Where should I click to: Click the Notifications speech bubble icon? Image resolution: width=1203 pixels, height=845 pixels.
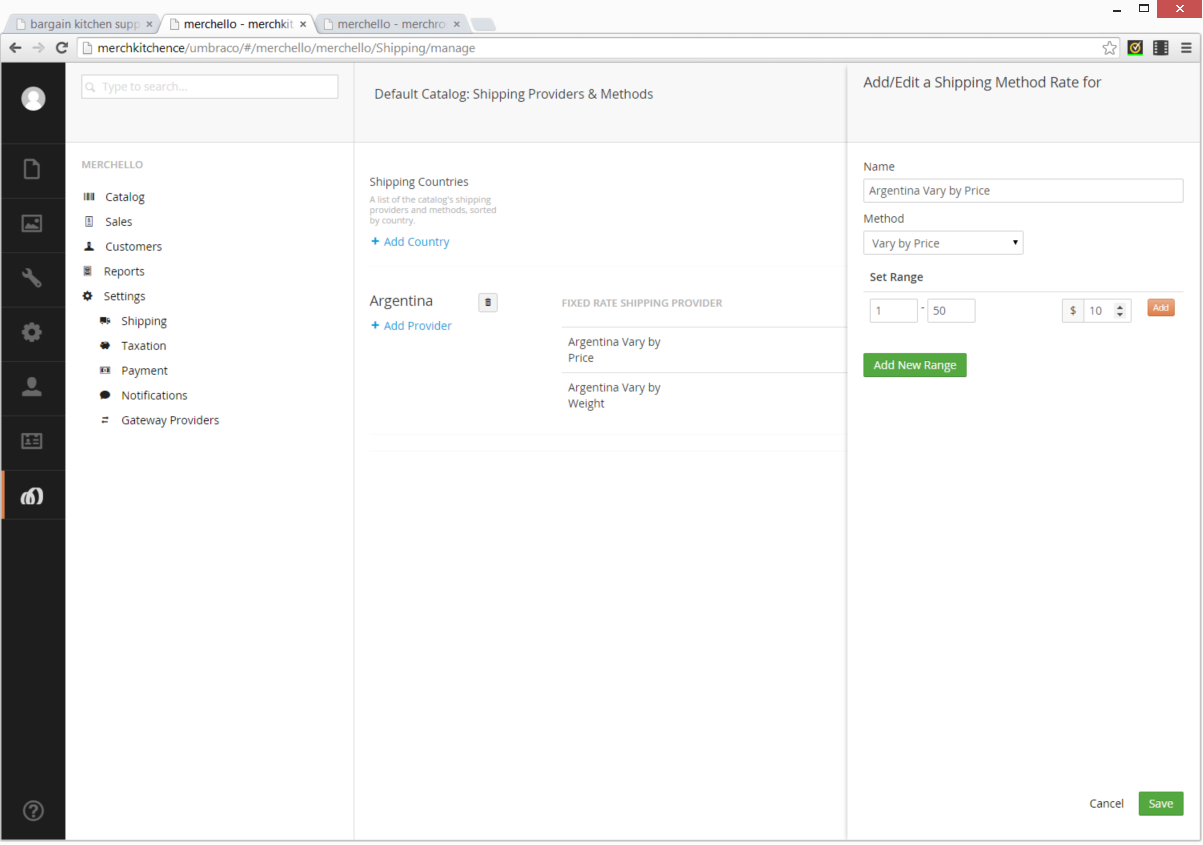point(105,395)
